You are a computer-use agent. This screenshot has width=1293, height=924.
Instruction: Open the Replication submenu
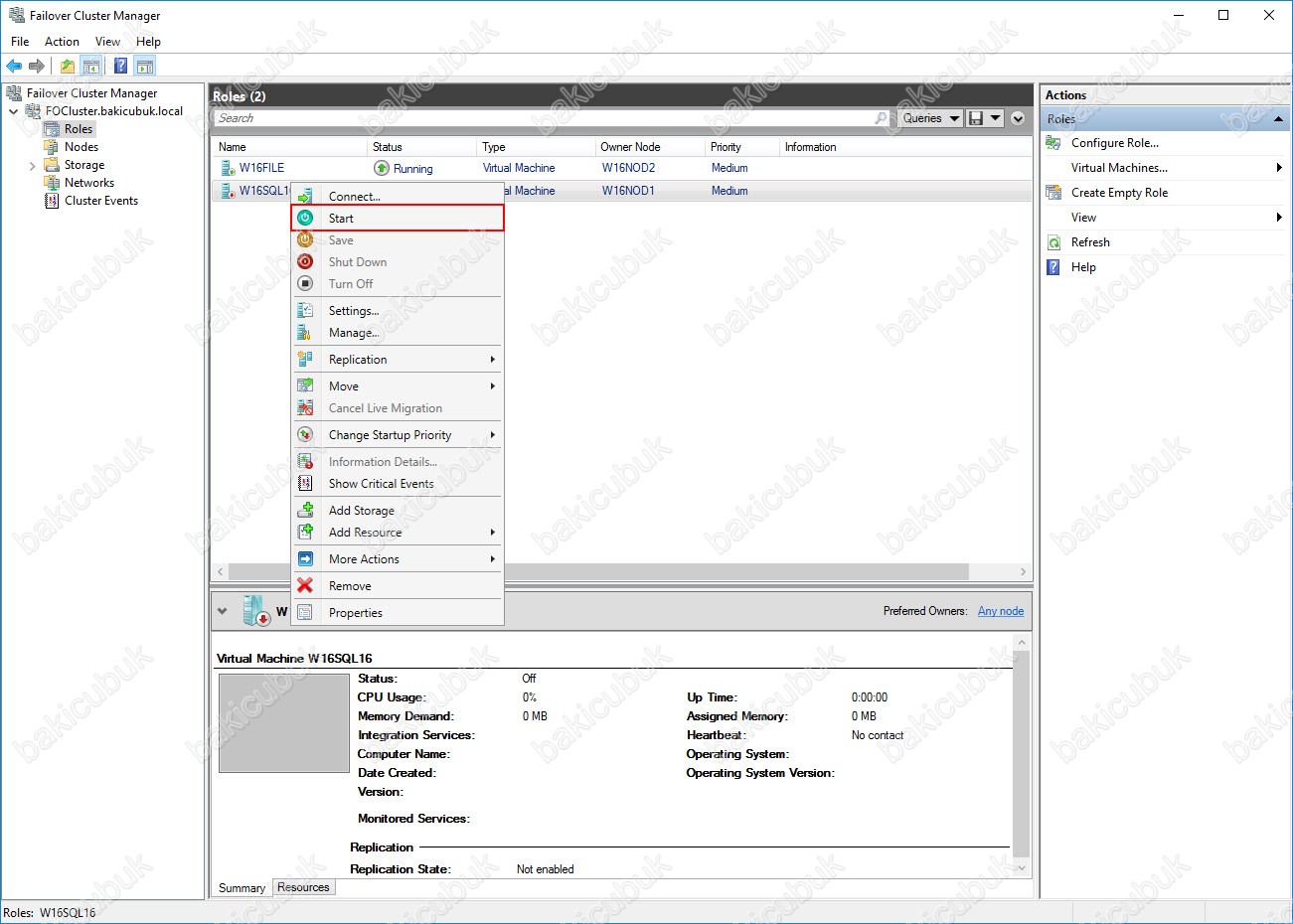398,359
